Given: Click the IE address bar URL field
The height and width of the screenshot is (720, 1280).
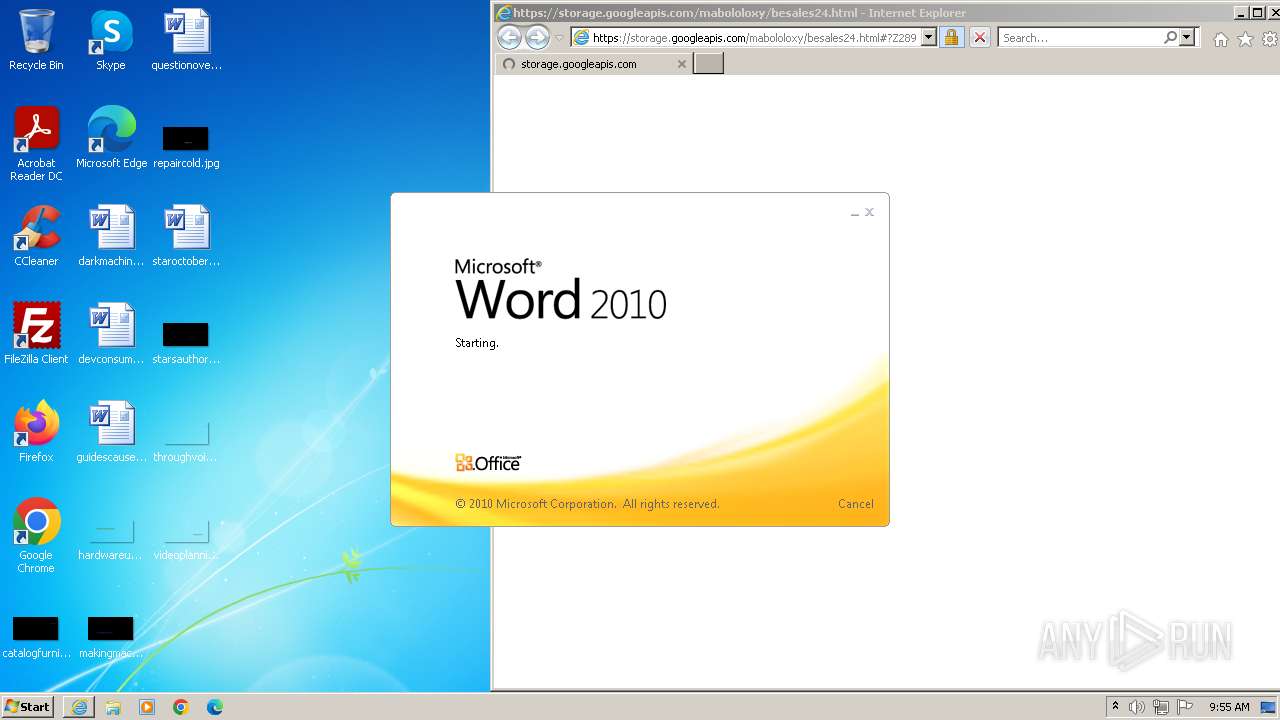Looking at the screenshot, I should 754,37.
